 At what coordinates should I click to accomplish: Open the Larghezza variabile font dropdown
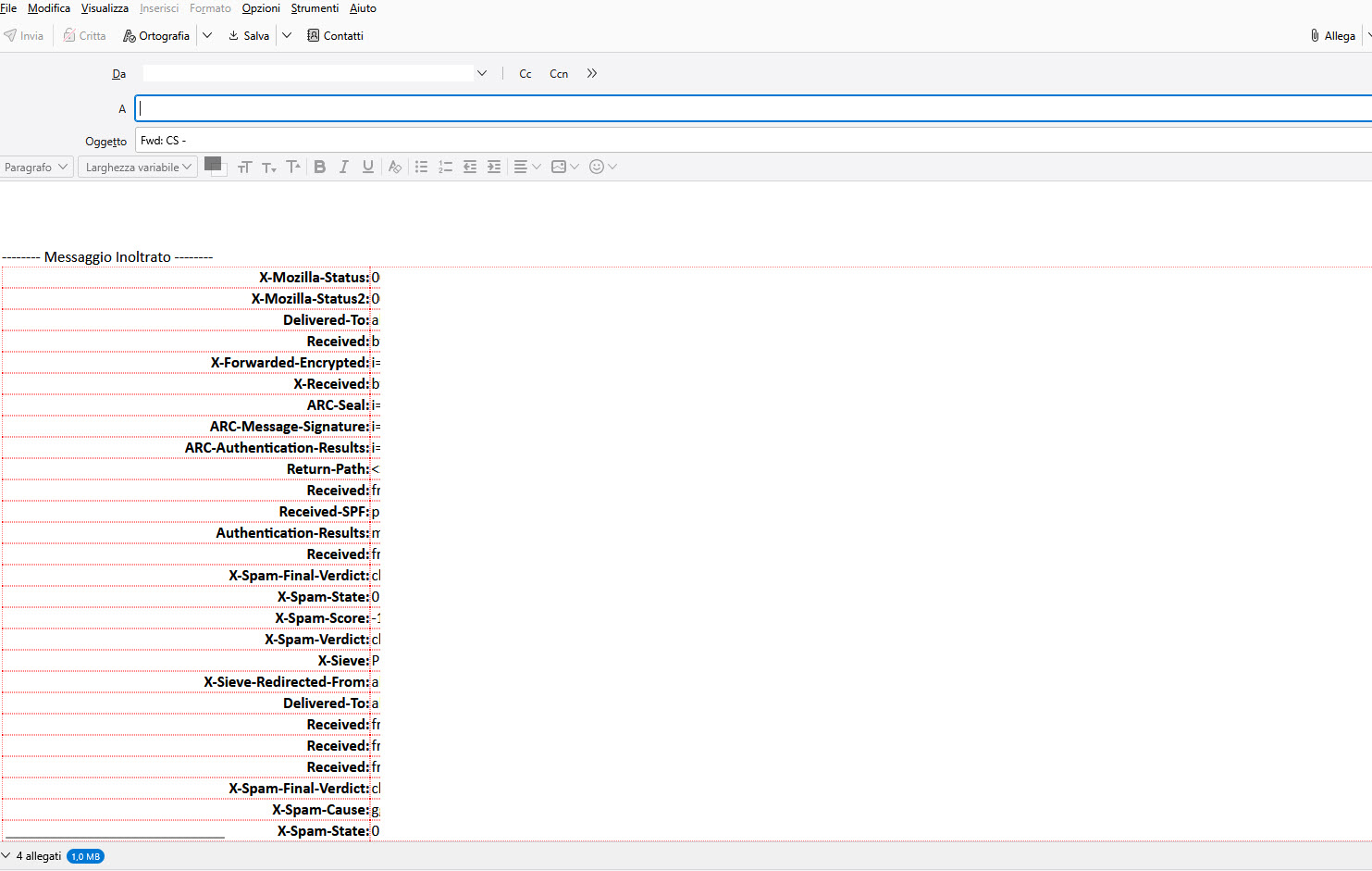138,168
